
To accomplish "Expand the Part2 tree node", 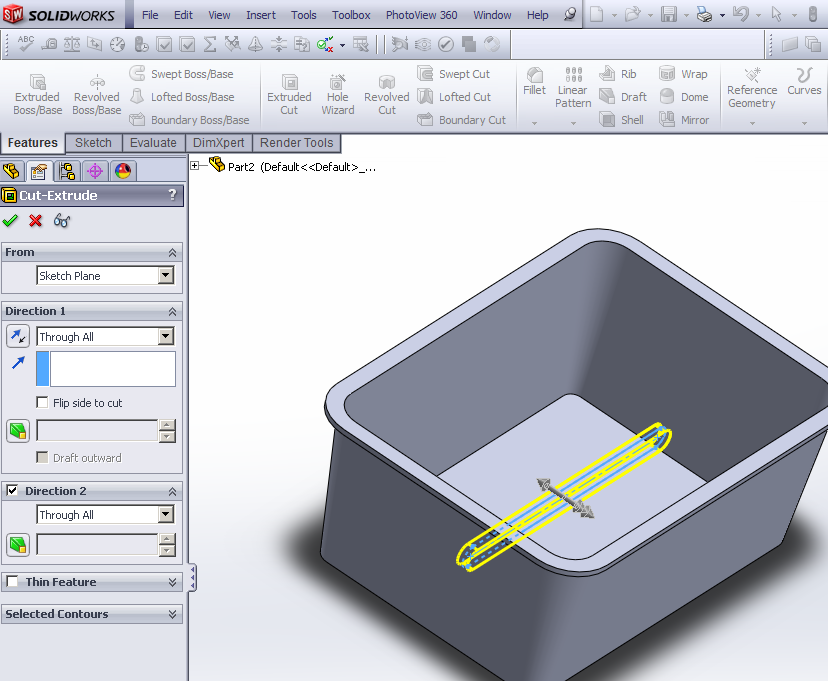I will [195, 166].
